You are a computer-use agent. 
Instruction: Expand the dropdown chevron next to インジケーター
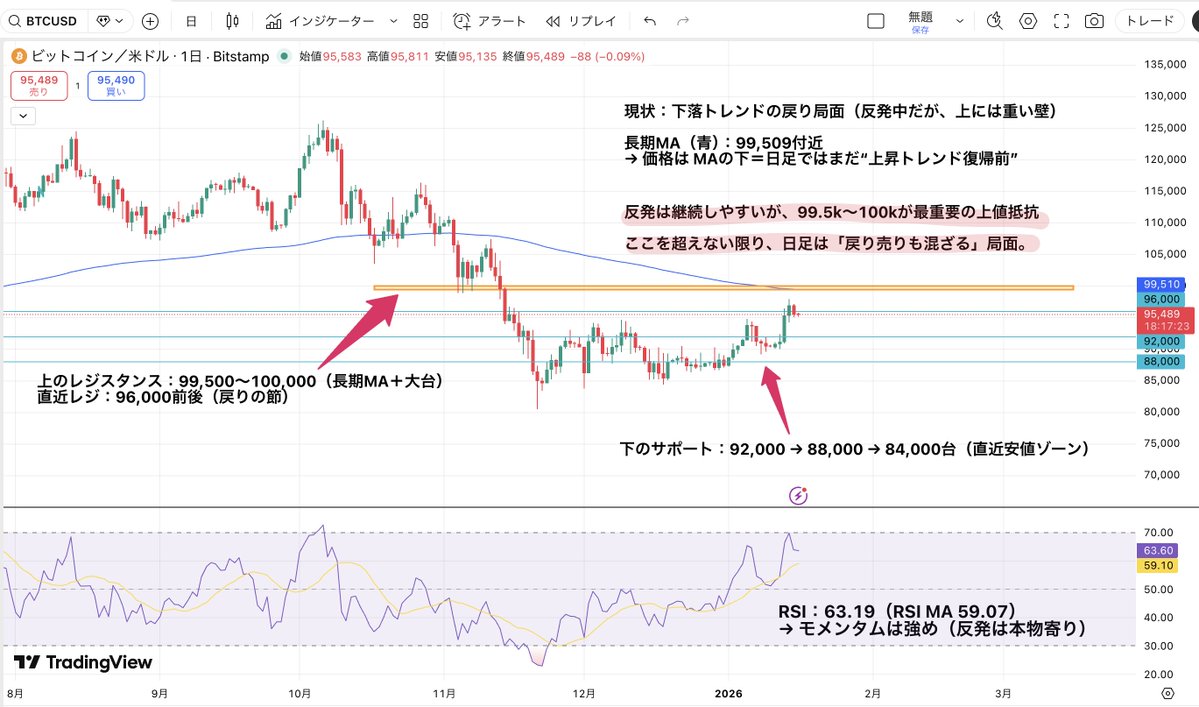coord(394,20)
